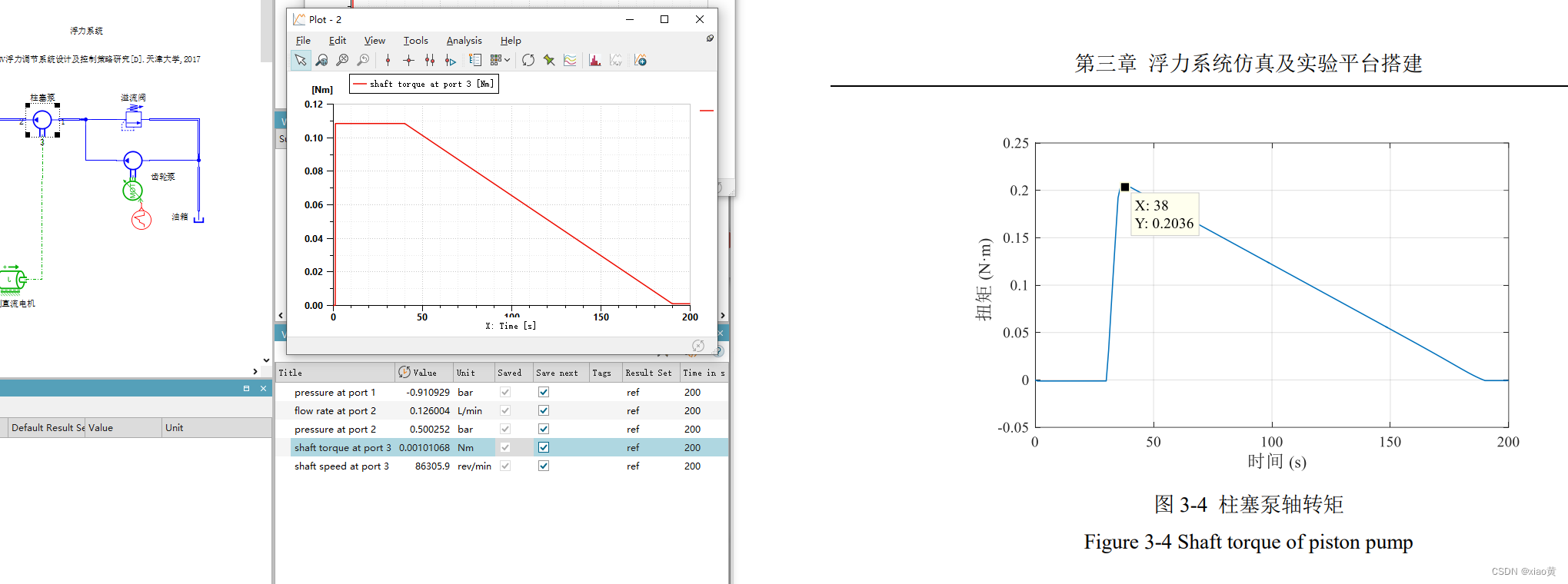Viewport: 1568px width, 584px height.
Task: Click the green DC motor component
Action: point(12,279)
